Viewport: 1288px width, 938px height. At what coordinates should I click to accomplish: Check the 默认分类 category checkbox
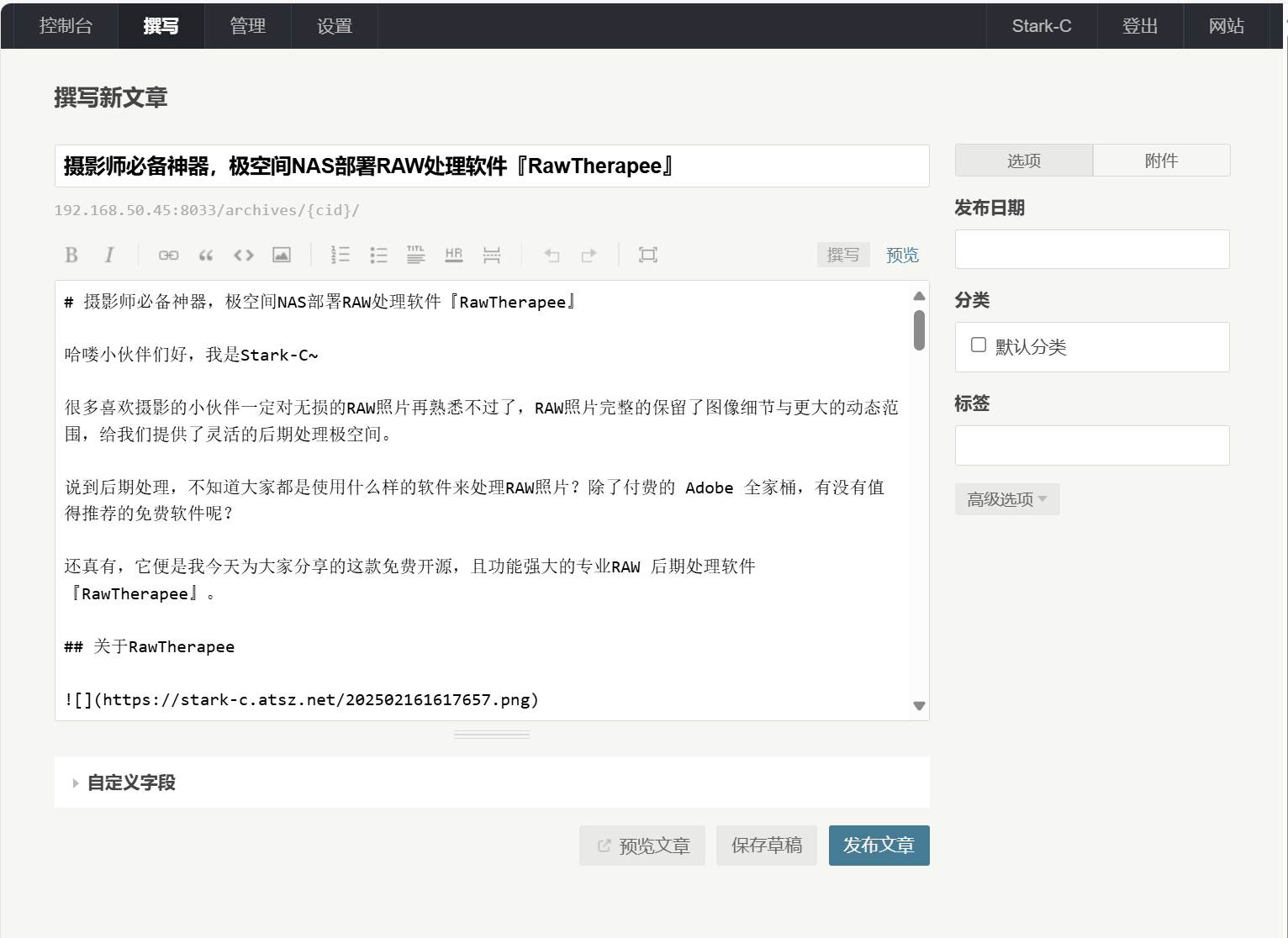[x=979, y=345]
